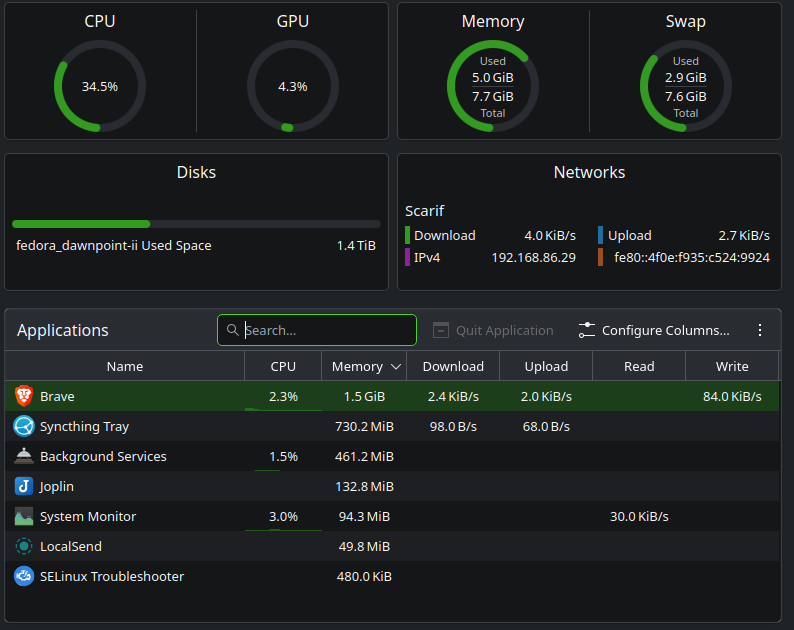Image resolution: width=794 pixels, height=630 pixels.
Task: Click the Memory used ring gauge
Action: coord(493,86)
